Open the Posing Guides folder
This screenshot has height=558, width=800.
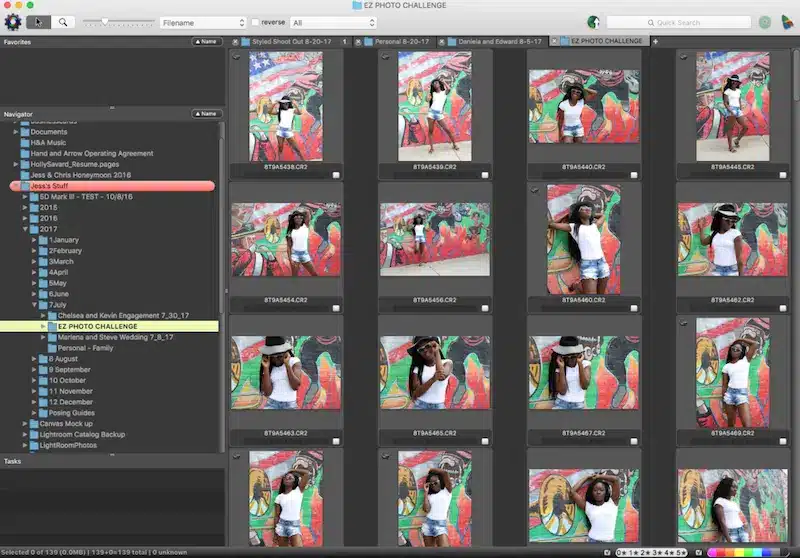pos(71,413)
